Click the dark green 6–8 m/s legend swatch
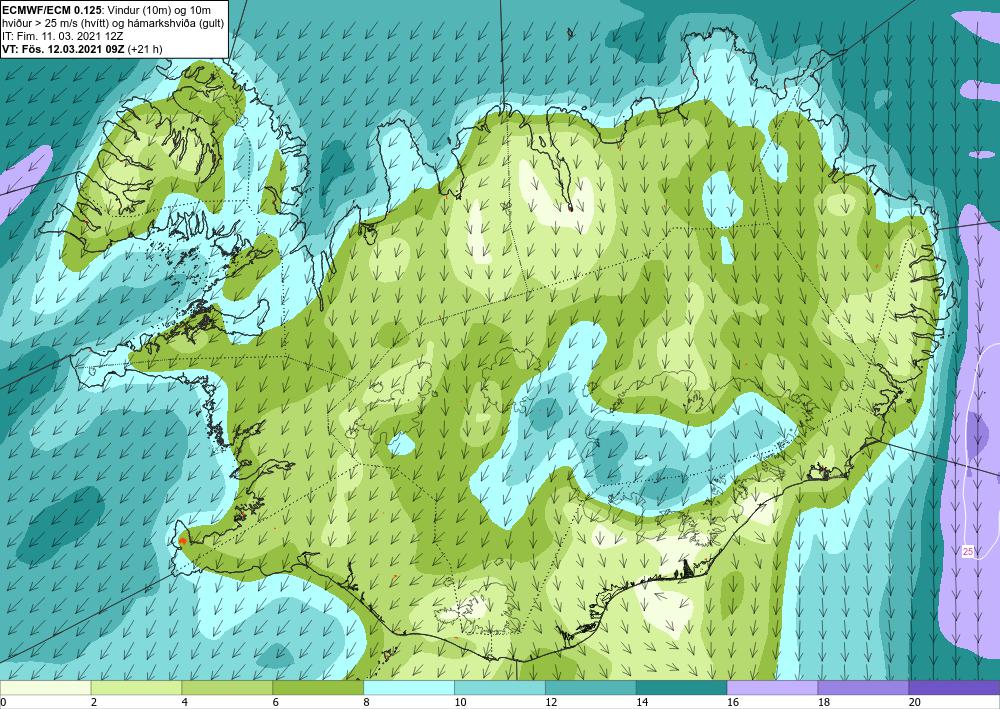Screen dimensions: 1000x709 (318, 688)
